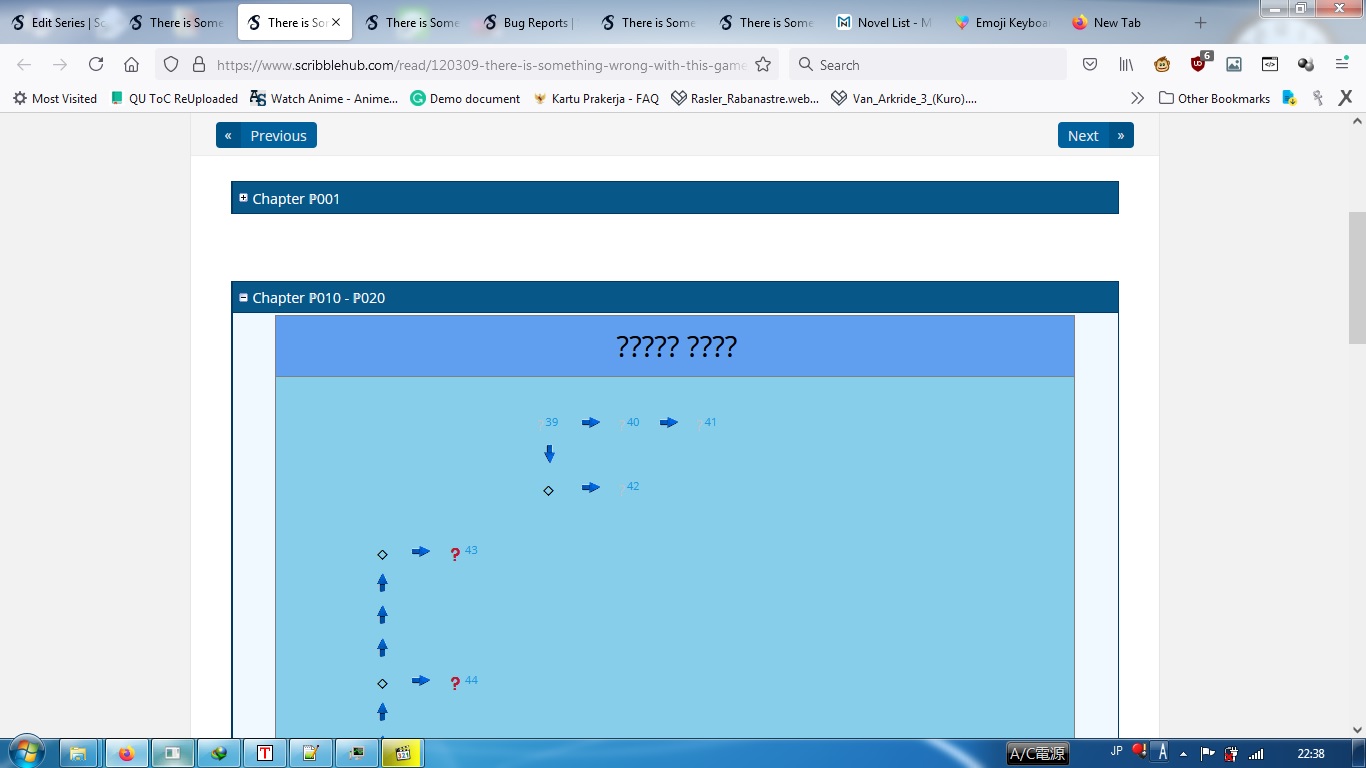Go to the browser home page
This screenshot has height=768, width=1366.
click(131, 64)
